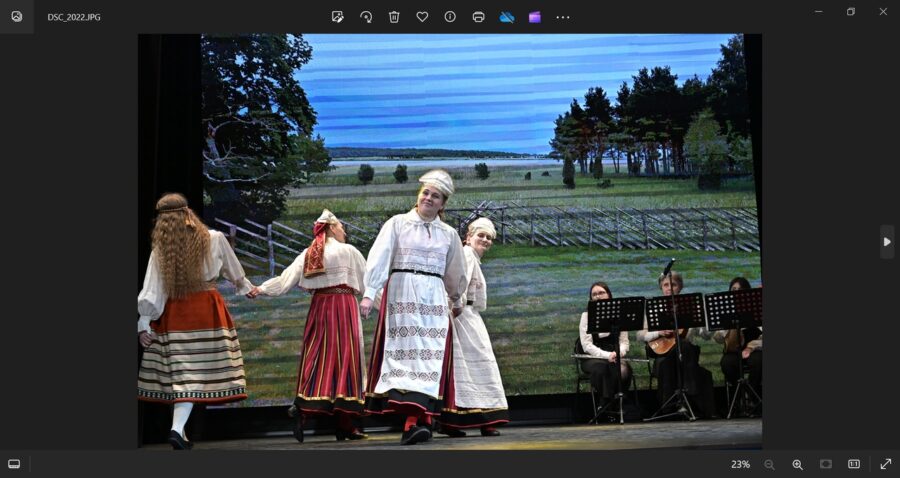Toggle the filmstrip icon in the bottom bar
Viewport: 900px width, 478px height.
point(14,464)
